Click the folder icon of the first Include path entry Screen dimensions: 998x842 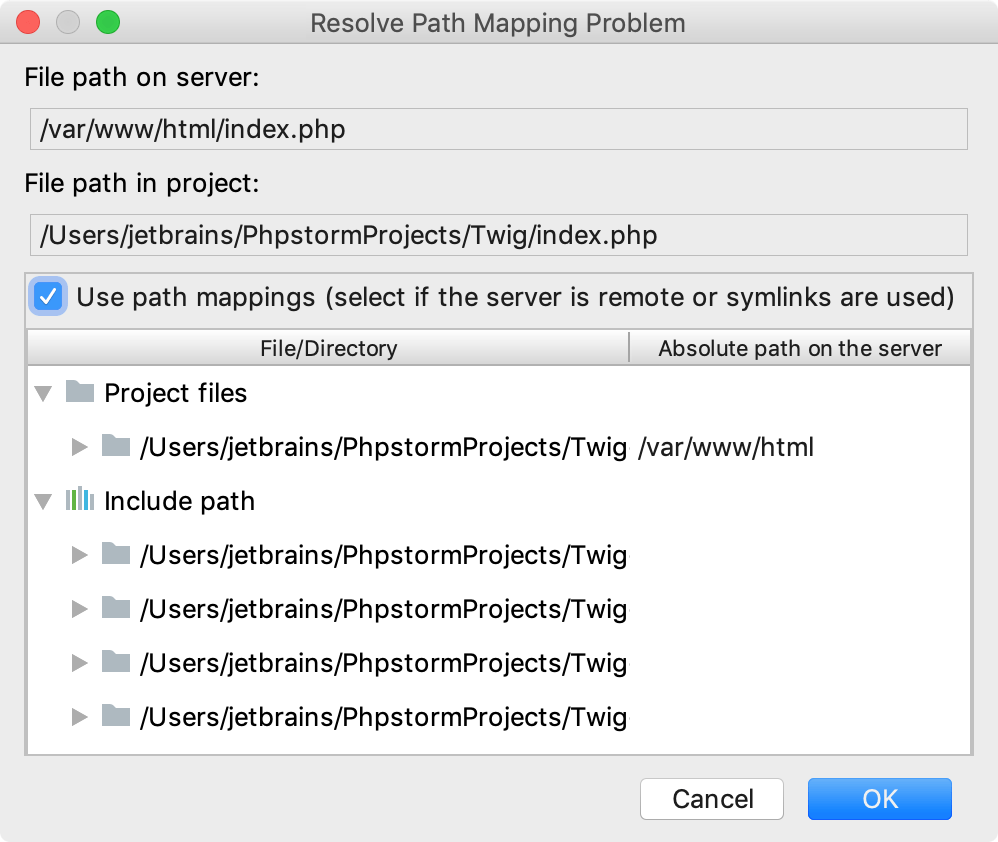116,555
